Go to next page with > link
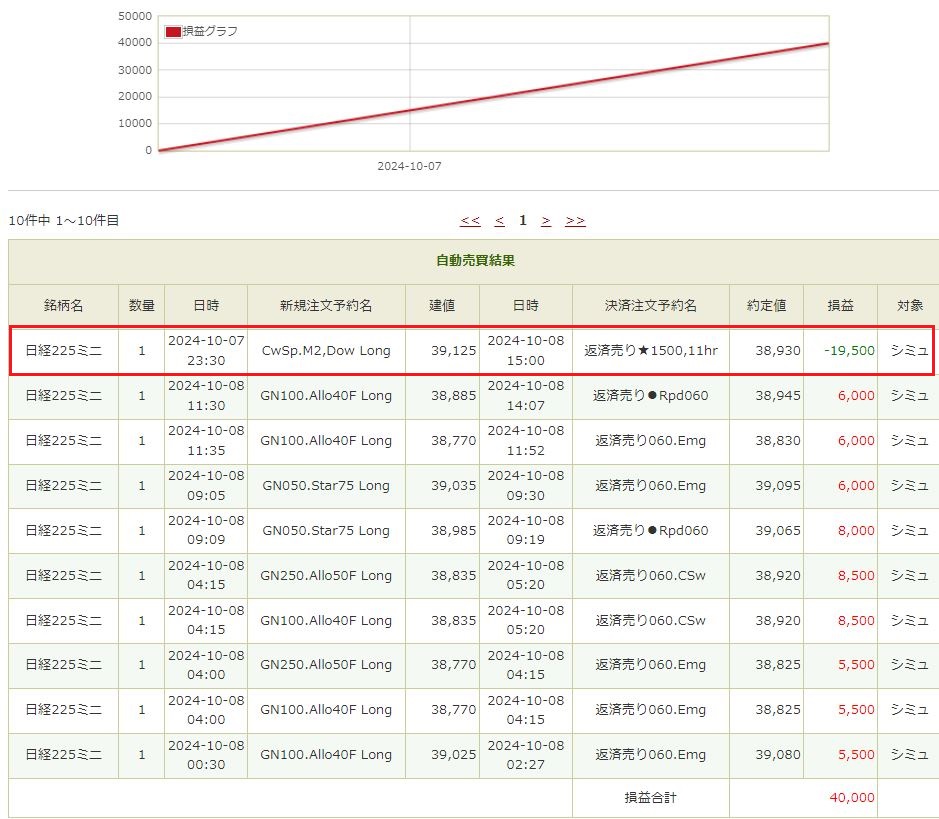The height and width of the screenshot is (819, 939). click(546, 221)
